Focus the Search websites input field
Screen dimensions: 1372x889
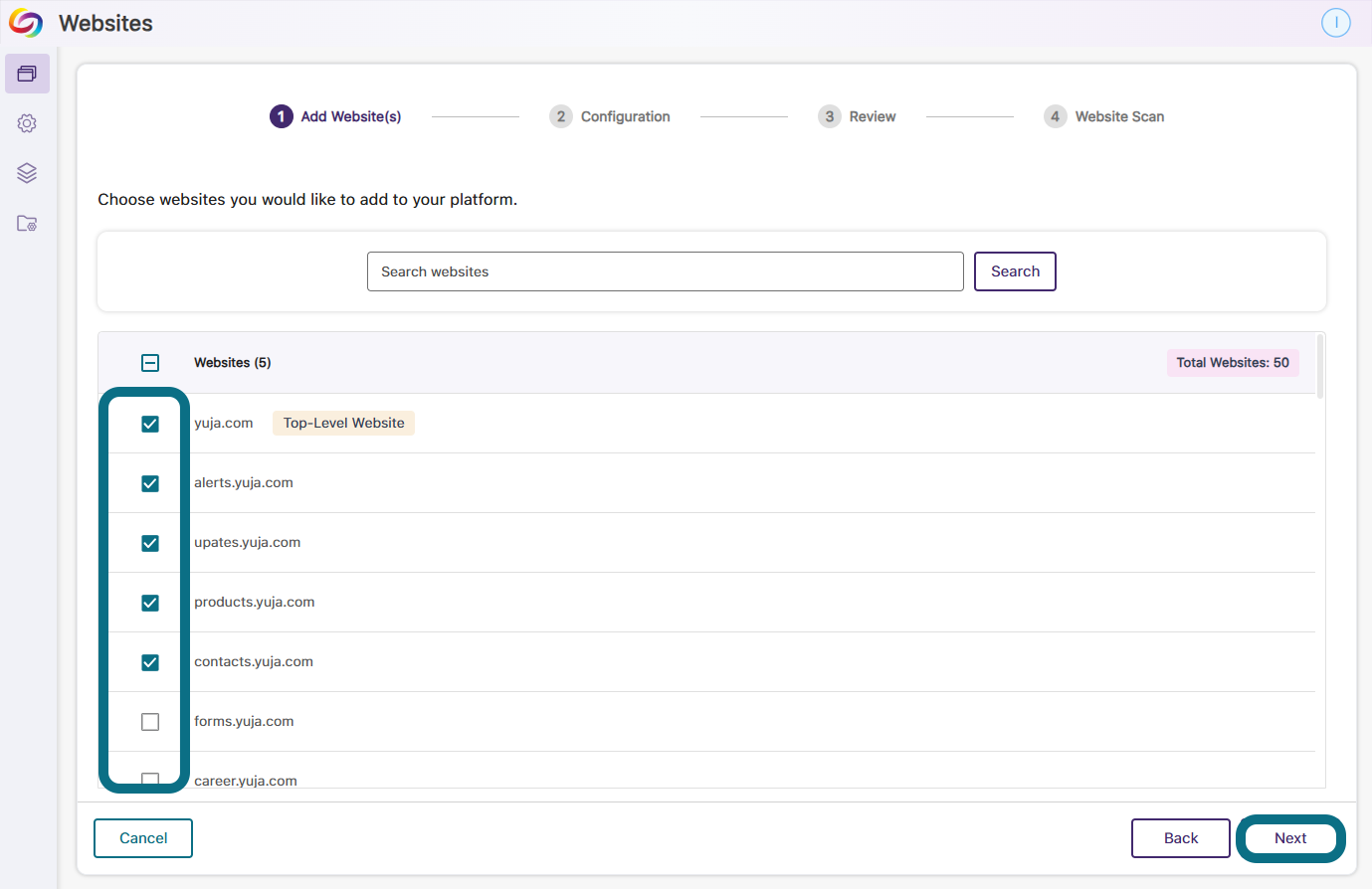pos(666,271)
